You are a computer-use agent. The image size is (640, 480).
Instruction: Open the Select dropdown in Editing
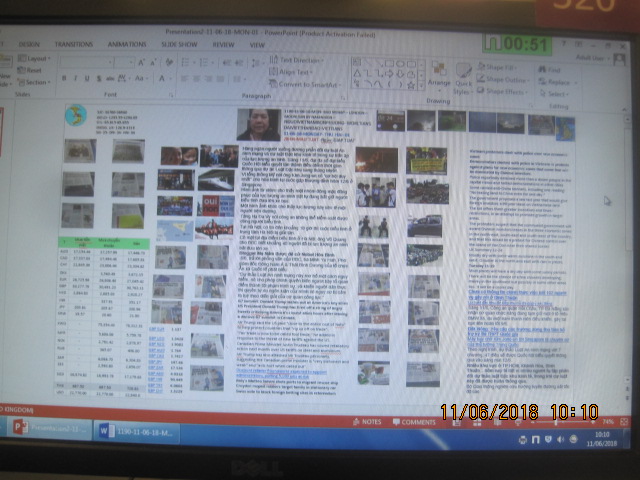[554, 94]
